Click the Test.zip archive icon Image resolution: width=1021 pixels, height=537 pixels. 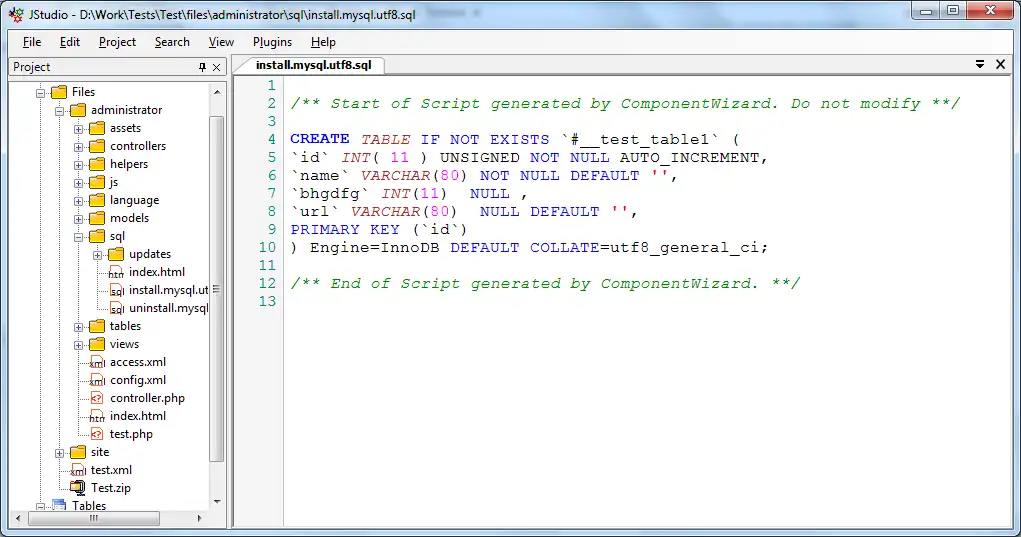pyautogui.click(x=77, y=488)
